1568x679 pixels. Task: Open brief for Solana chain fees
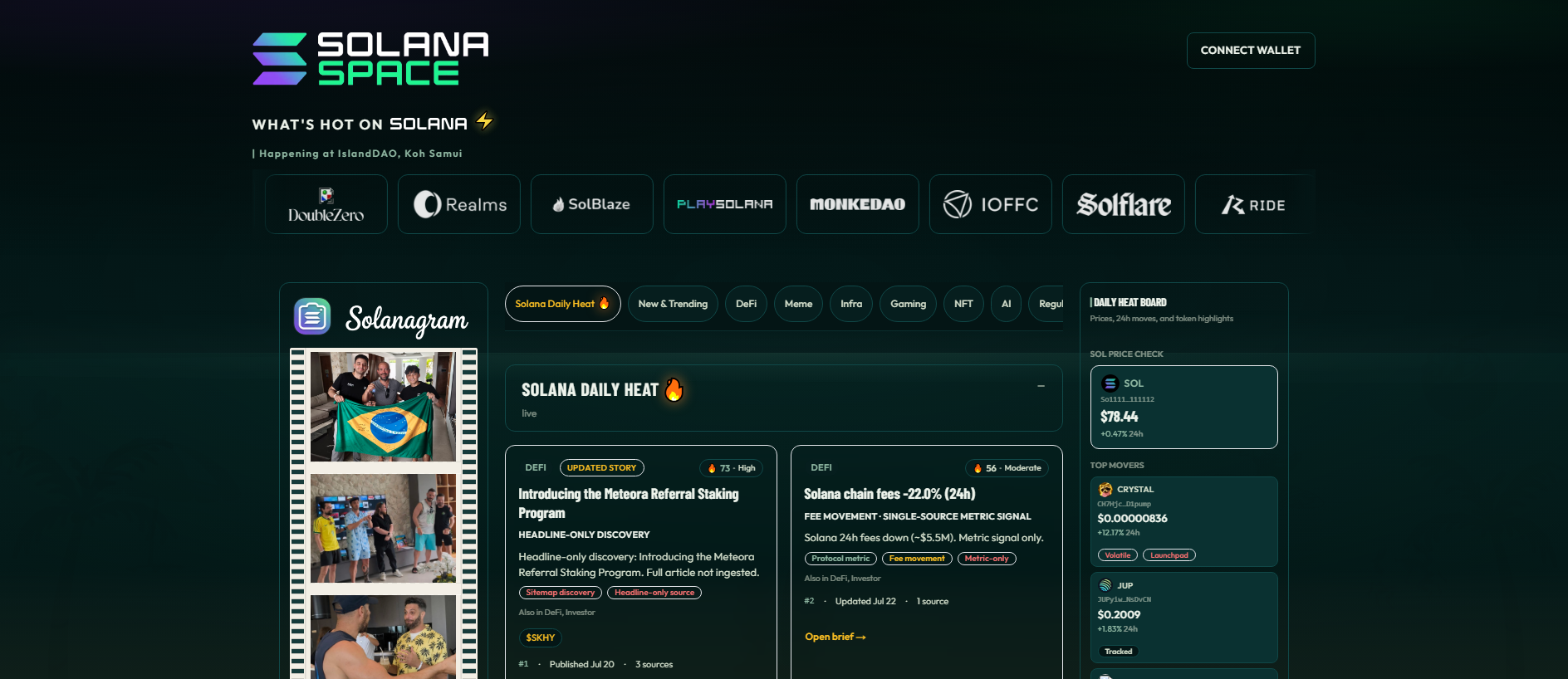point(835,637)
